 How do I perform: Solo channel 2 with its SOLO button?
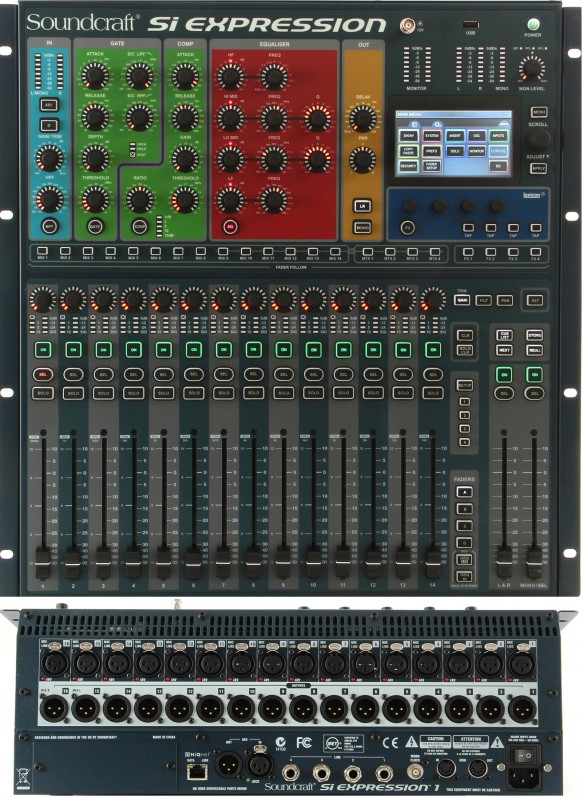[x=73, y=393]
